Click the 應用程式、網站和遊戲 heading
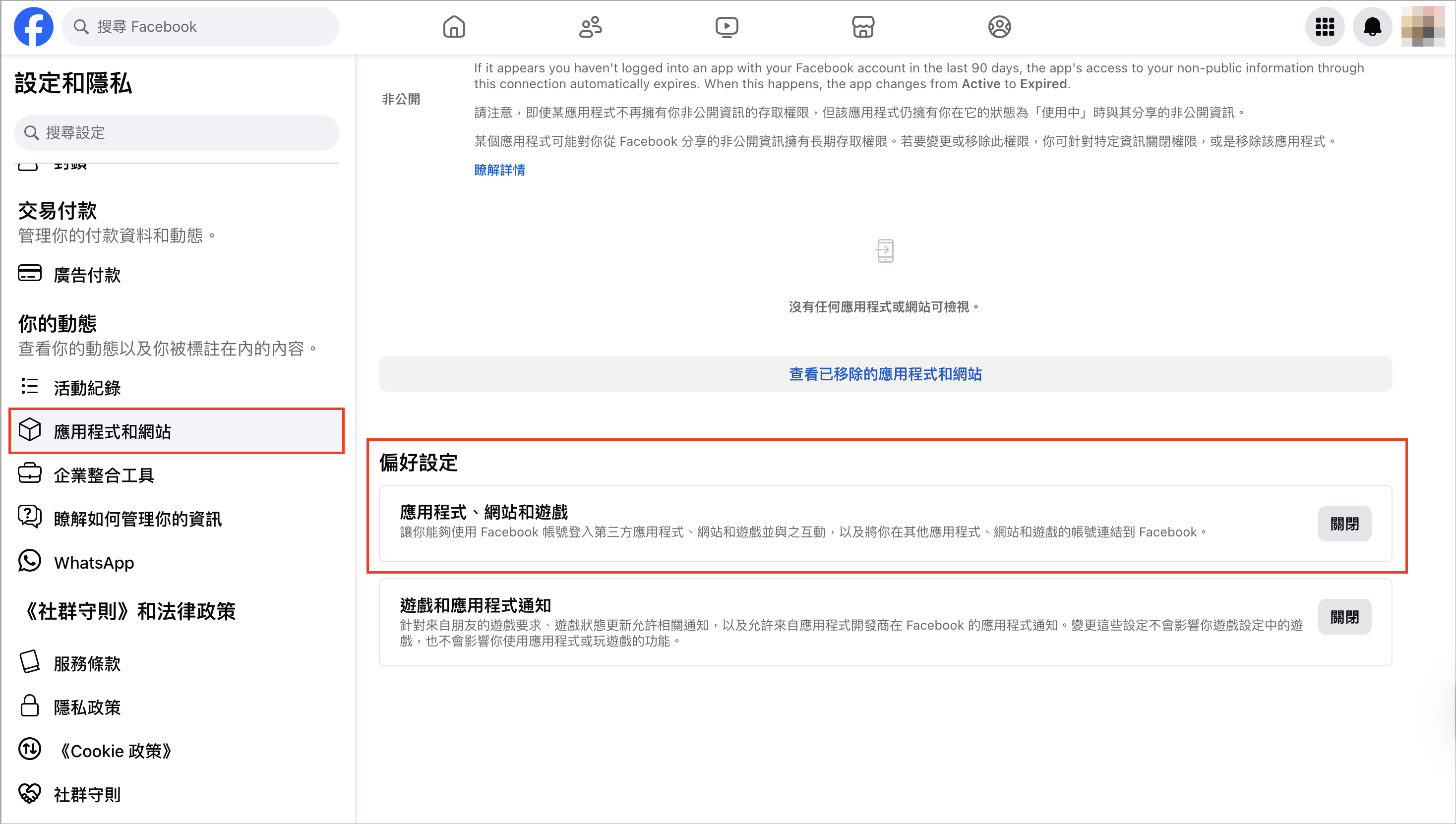The width and height of the screenshot is (1456, 824). pos(484,512)
